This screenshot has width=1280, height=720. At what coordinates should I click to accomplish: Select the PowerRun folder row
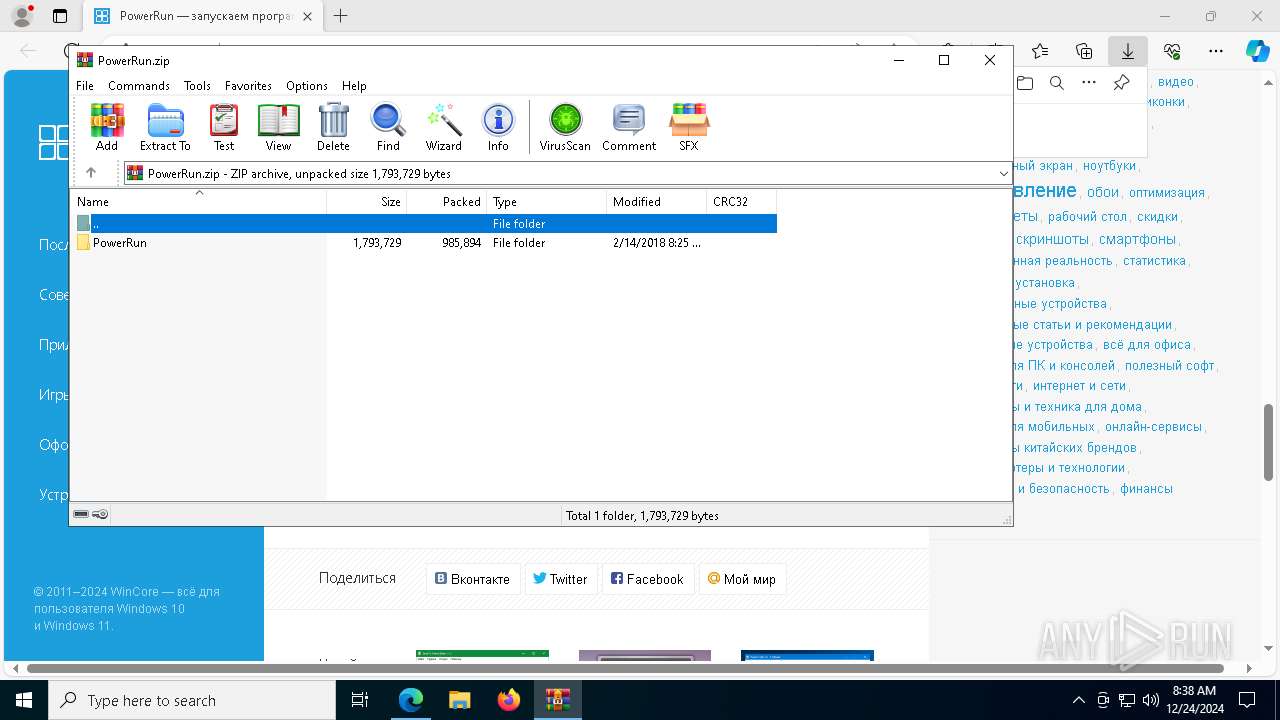(x=424, y=243)
